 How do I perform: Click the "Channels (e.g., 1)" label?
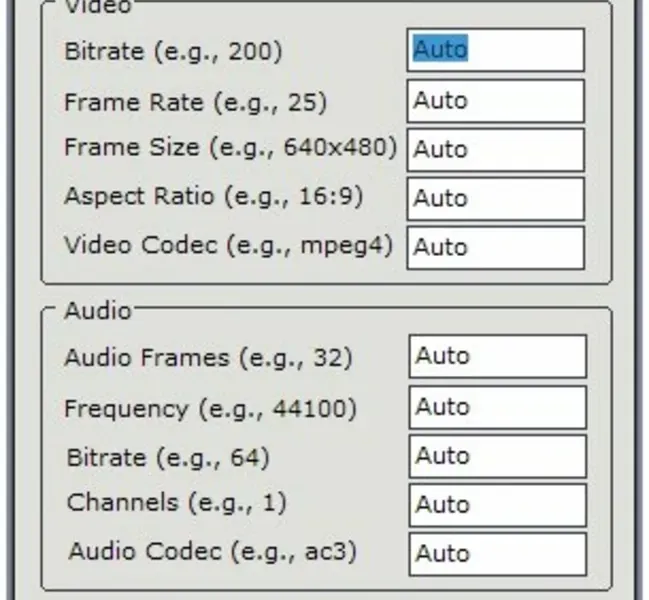coord(176,503)
